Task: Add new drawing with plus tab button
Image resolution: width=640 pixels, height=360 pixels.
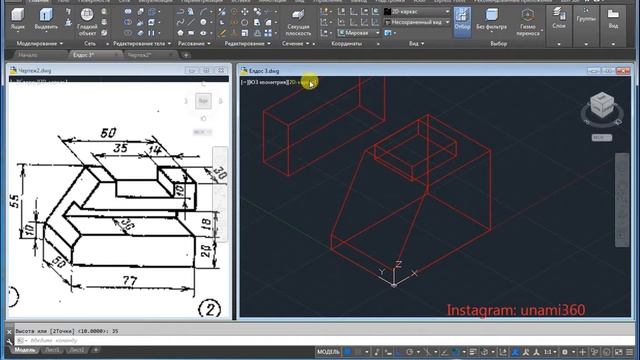Action: (186, 55)
